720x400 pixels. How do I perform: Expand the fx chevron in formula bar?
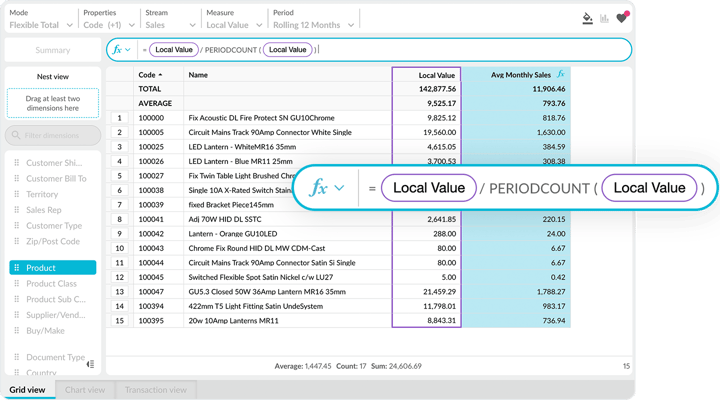[128, 50]
